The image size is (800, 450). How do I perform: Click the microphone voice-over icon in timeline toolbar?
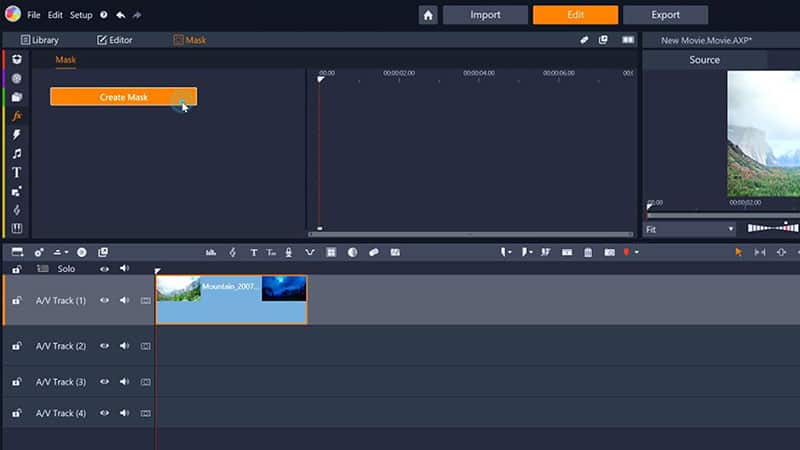[x=289, y=253]
